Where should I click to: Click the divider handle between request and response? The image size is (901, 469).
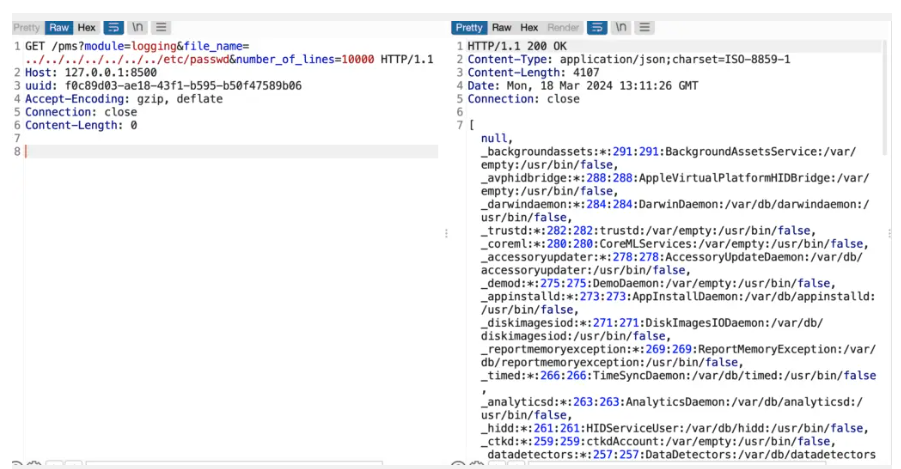click(x=446, y=233)
